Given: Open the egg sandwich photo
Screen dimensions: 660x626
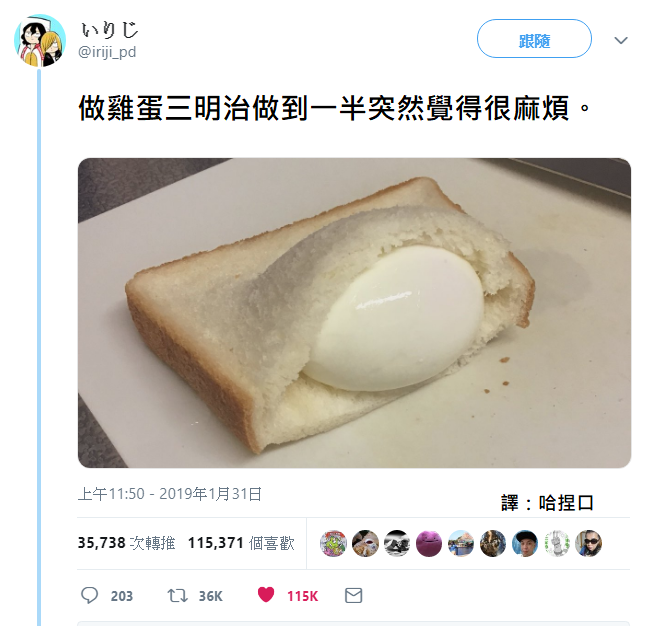Looking at the screenshot, I should click(354, 313).
